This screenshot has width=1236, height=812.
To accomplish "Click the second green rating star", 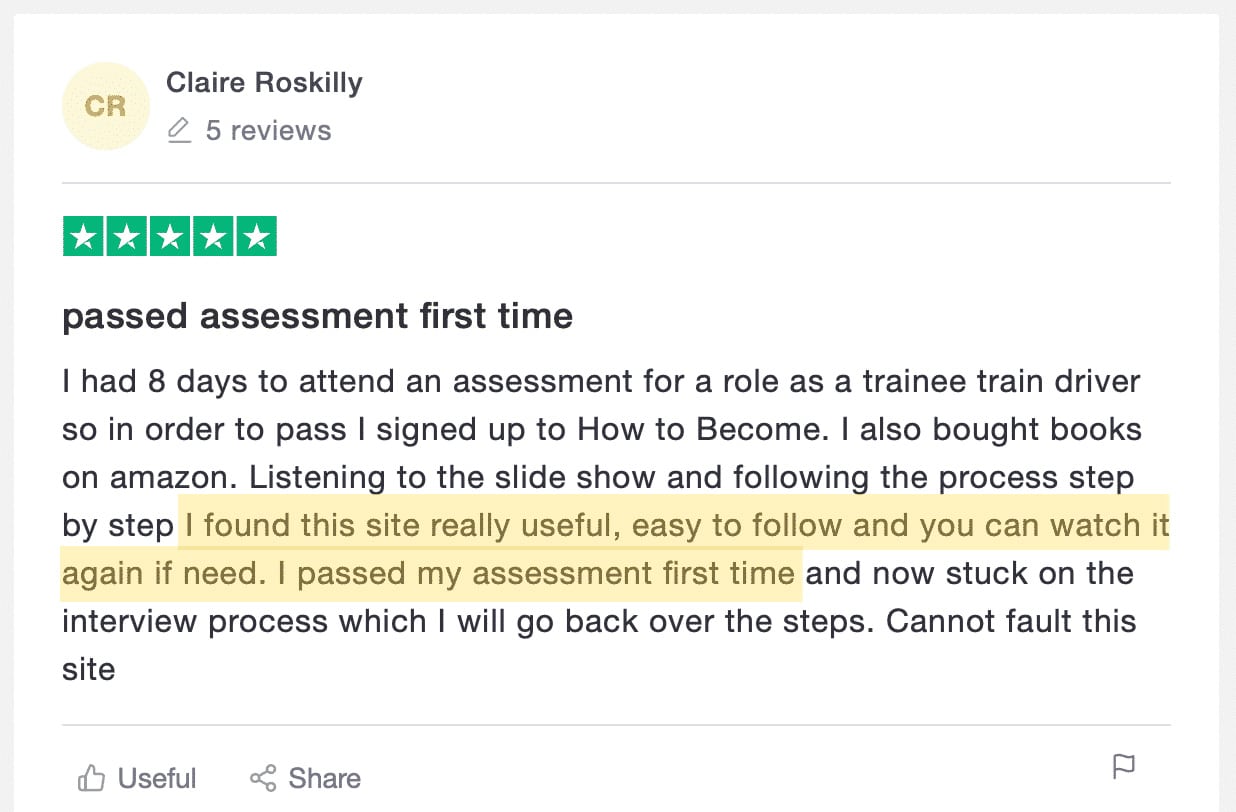I will point(126,237).
